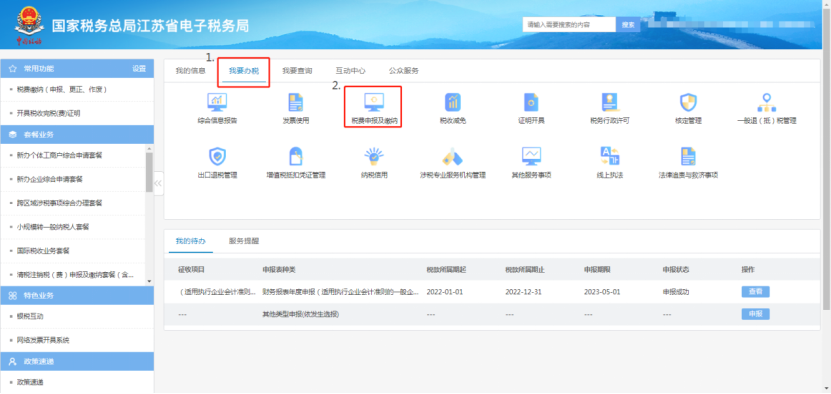Click sidebar list scroll-down arrow
The image size is (831, 394).
149,282
